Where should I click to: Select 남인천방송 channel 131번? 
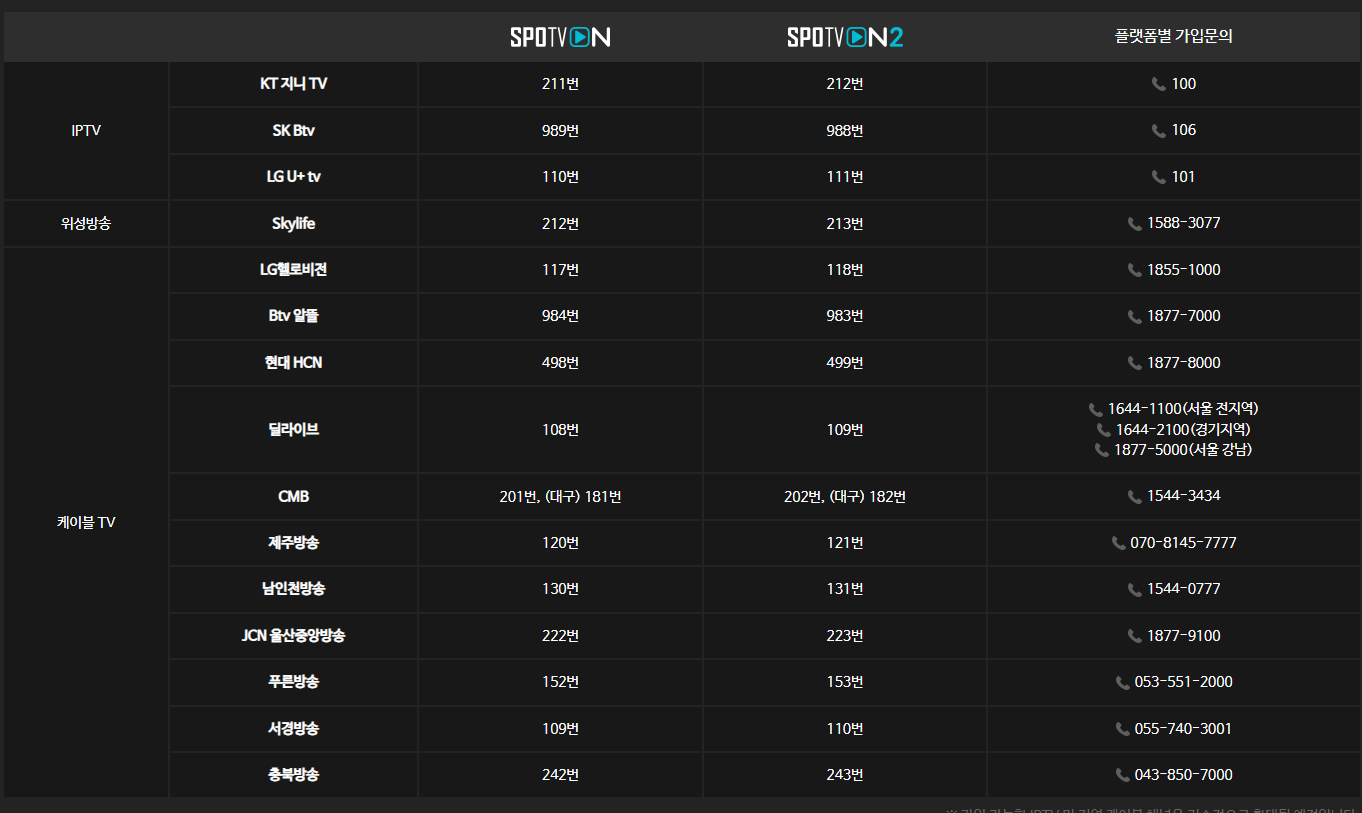click(x=845, y=589)
